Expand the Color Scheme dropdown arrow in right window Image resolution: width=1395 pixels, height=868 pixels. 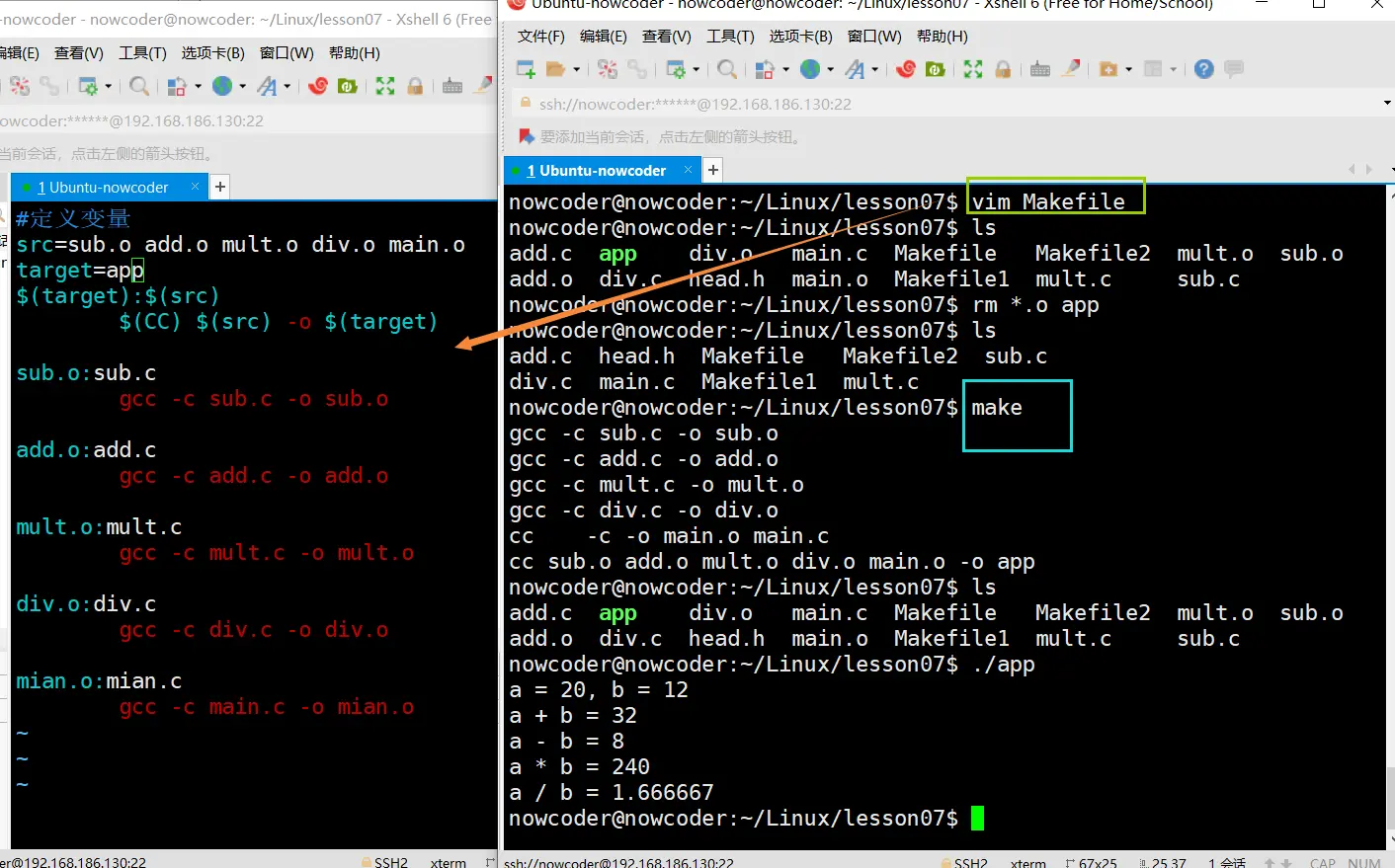(x=785, y=69)
